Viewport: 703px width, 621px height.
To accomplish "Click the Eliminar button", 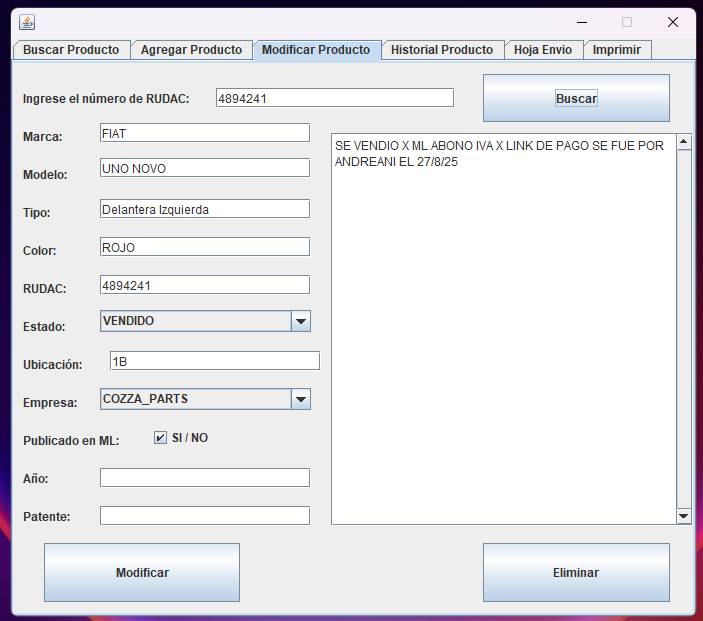I will (x=576, y=573).
